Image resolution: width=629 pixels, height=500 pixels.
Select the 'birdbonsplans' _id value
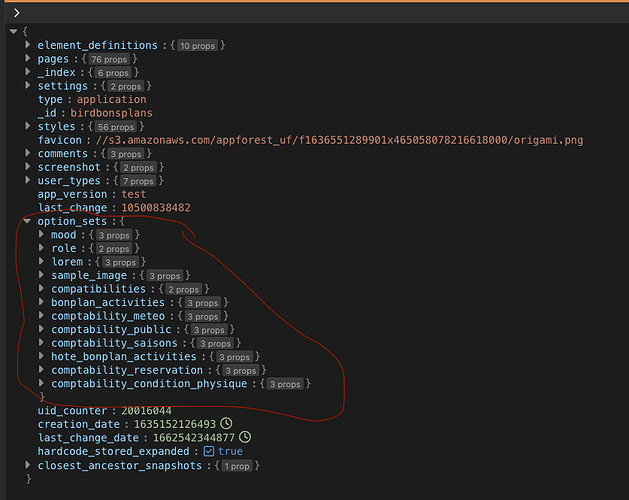click(112, 113)
